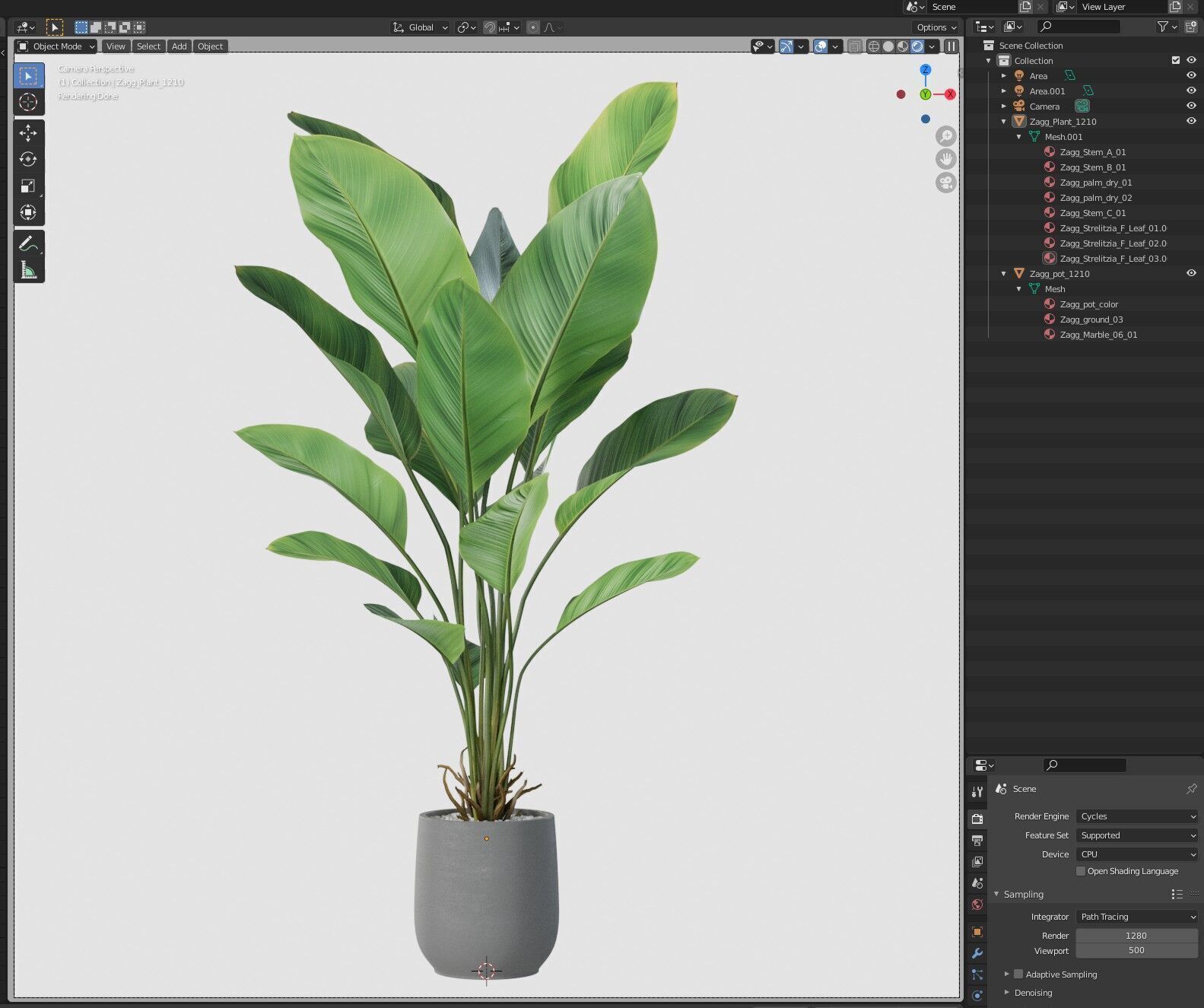Add new collection in outliner header
The height and width of the screenshot is (1008, 1204).
pyautogui.click(x=1191, y=27)
